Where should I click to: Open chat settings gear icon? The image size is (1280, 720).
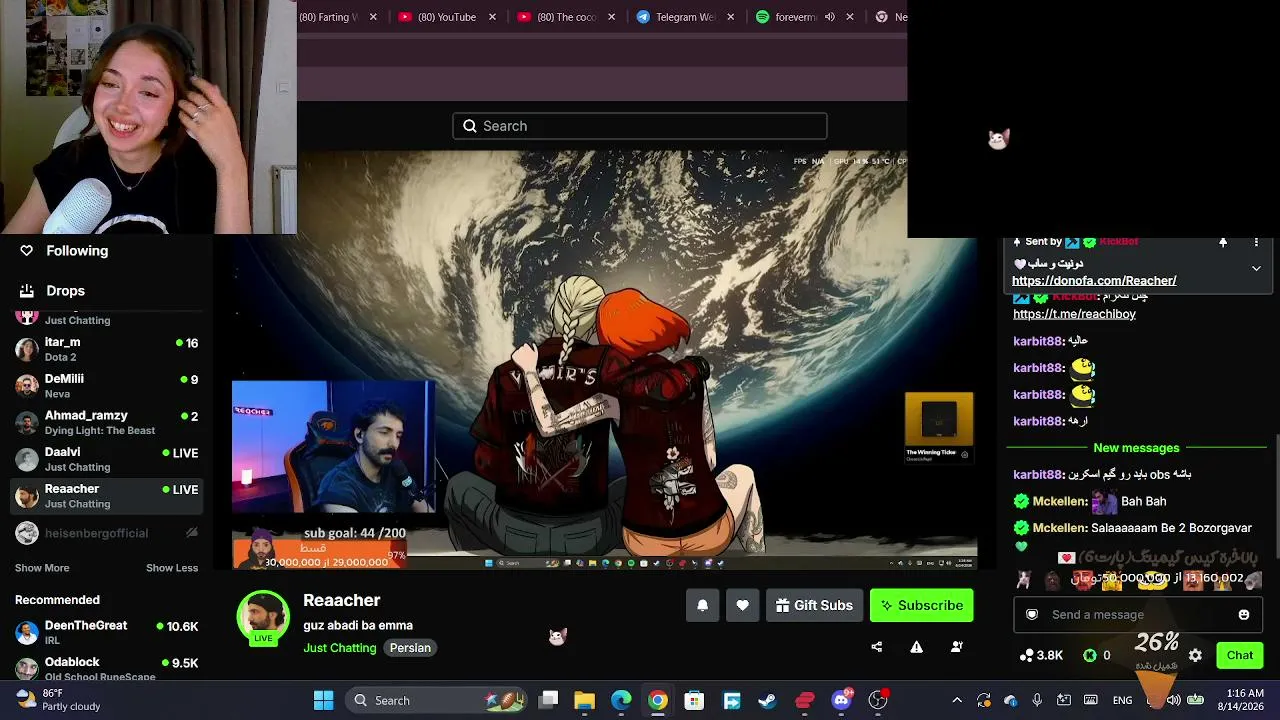pos(1195,656)
